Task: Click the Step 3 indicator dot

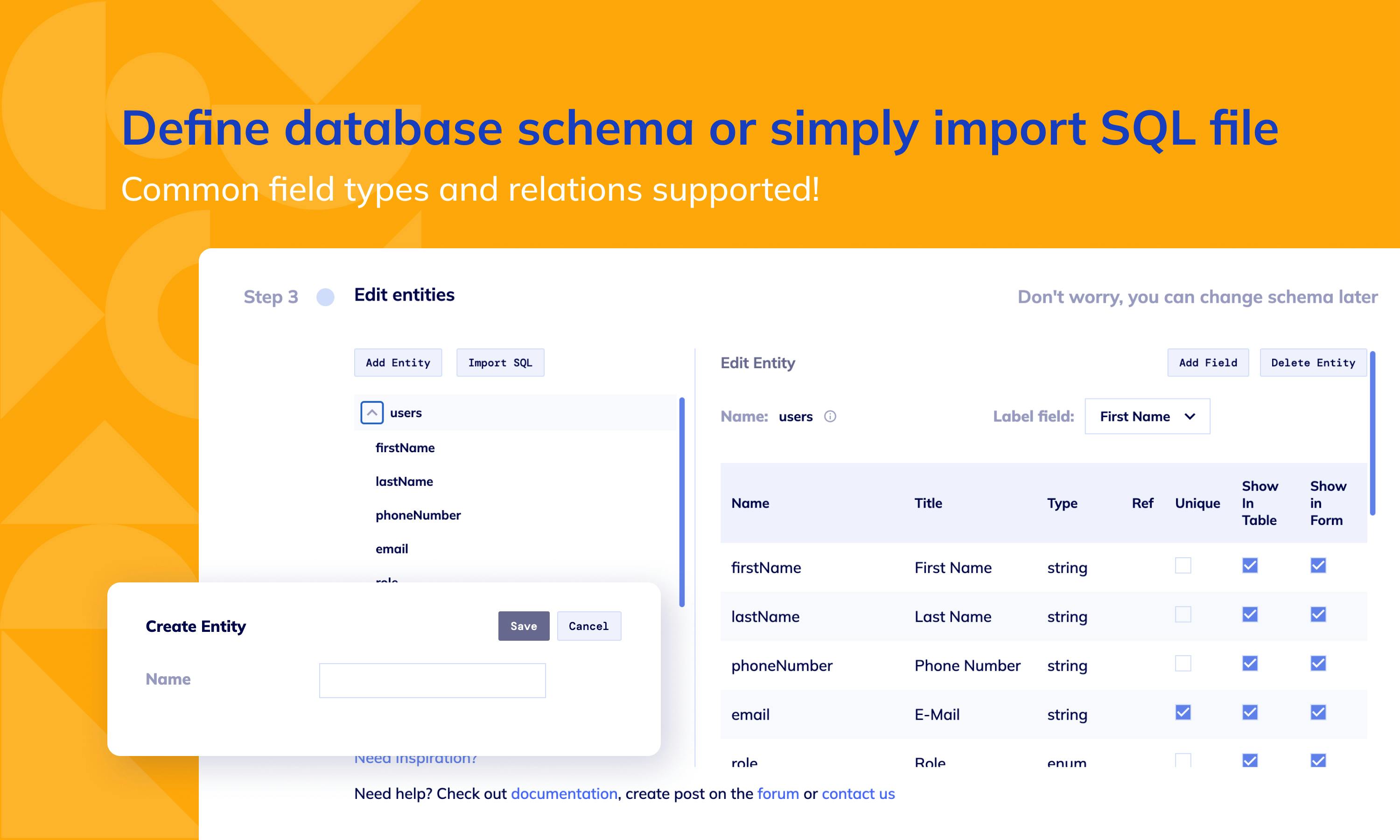Action: tap(325, 297)
